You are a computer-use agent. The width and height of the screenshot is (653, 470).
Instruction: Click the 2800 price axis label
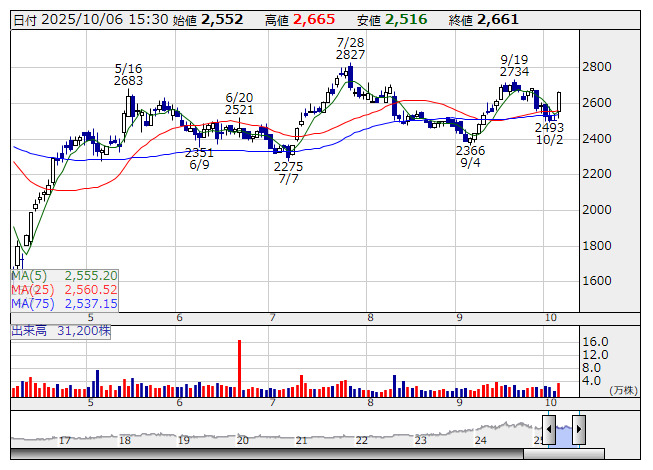click(597, 67)
